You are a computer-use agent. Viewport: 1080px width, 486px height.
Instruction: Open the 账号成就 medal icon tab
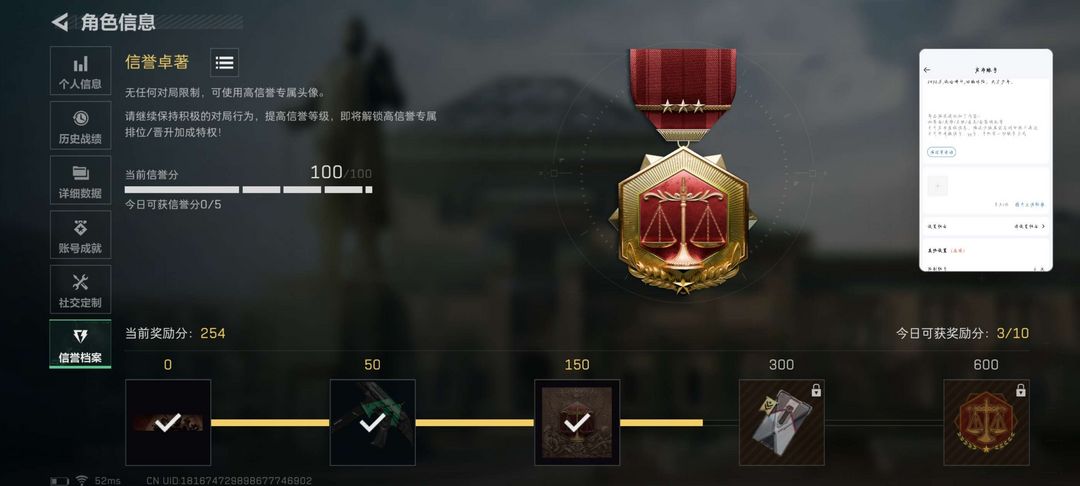tap(80, 235)
